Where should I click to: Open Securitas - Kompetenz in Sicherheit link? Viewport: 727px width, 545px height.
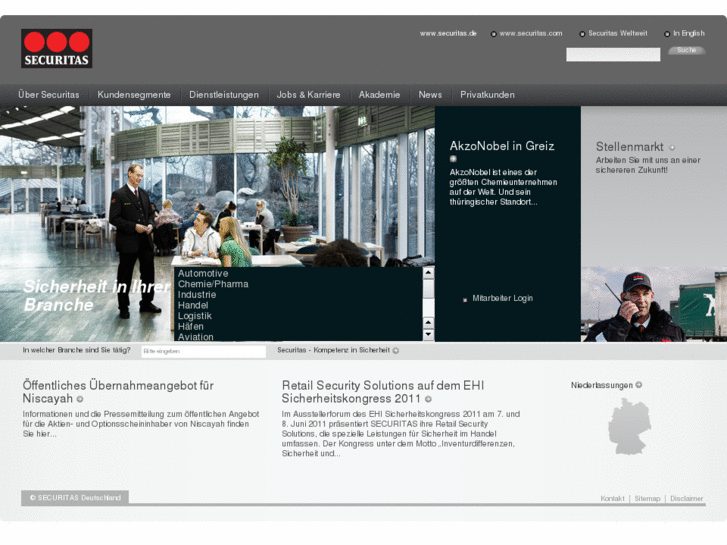coord(333,350)
